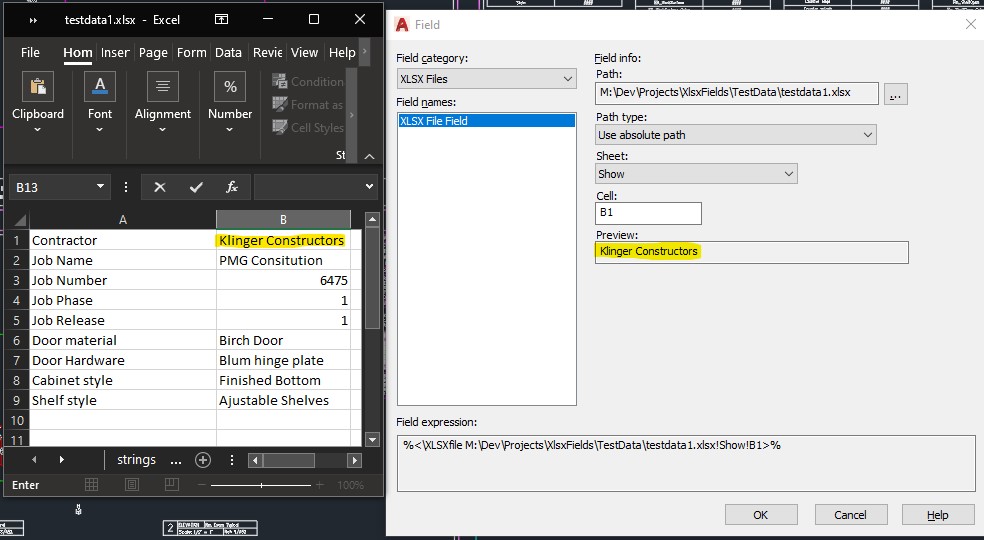Click Help in the Field dialog
This screenshot has width=984, height=540.
(x=938, y=515)
